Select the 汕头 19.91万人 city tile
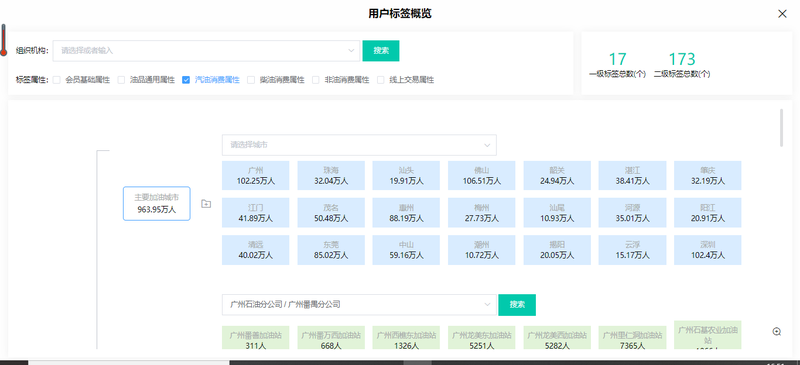This screenshot has height=365, width=800. coord(406,176)
